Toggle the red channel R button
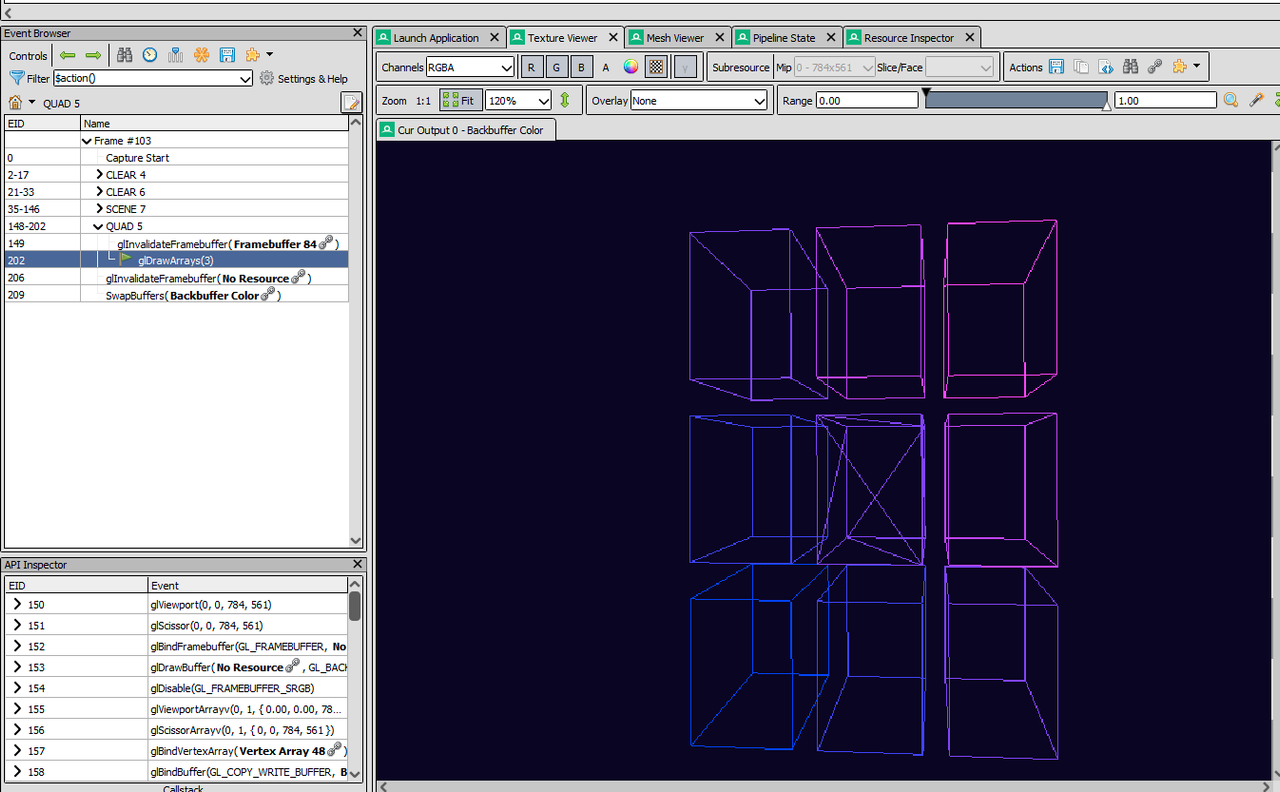This screenshot has height=792, width=1280. pos(531,67)
